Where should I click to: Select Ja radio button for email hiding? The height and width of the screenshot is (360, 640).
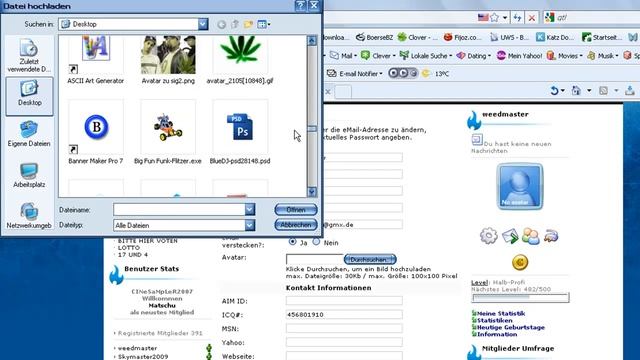[292, 242]
